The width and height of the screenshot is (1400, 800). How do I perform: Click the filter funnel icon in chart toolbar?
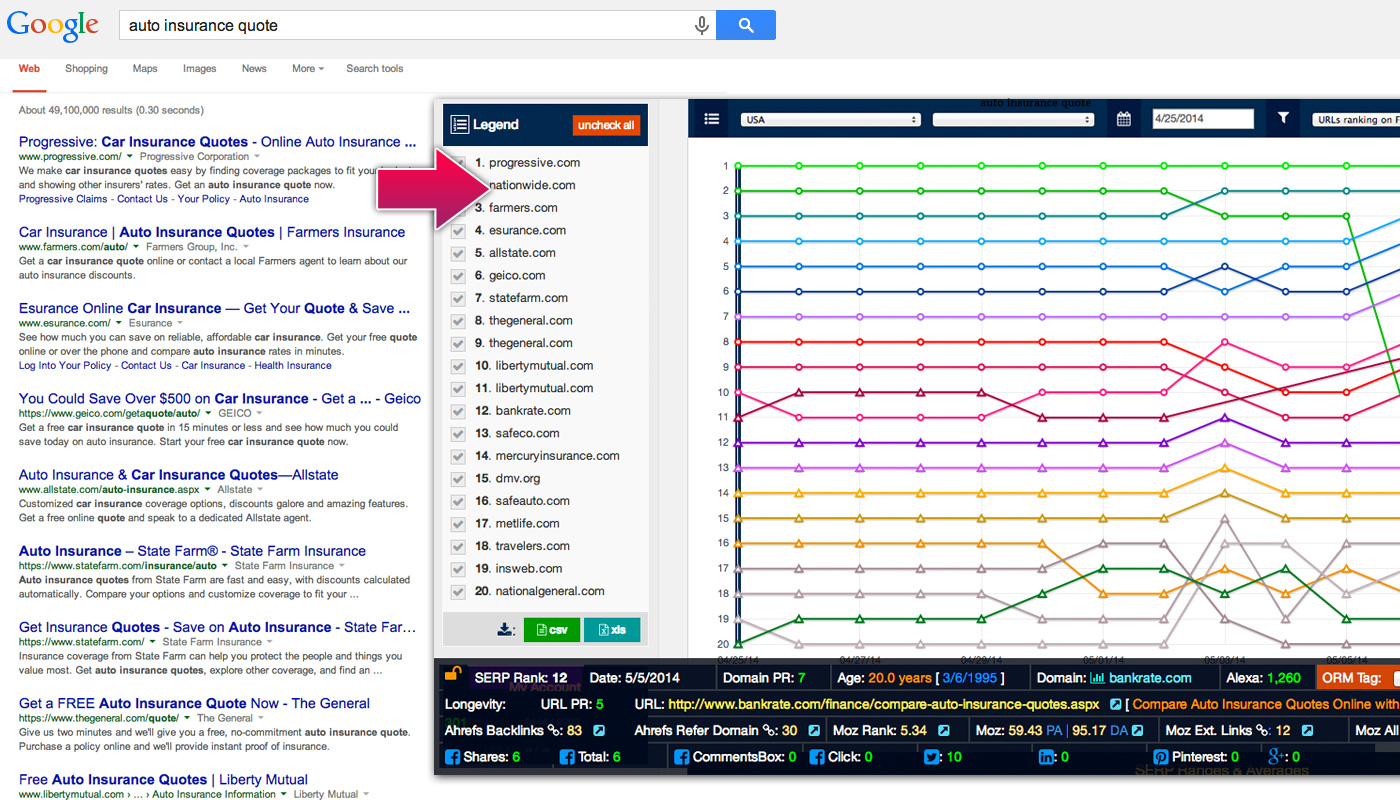click(1283, 118)
